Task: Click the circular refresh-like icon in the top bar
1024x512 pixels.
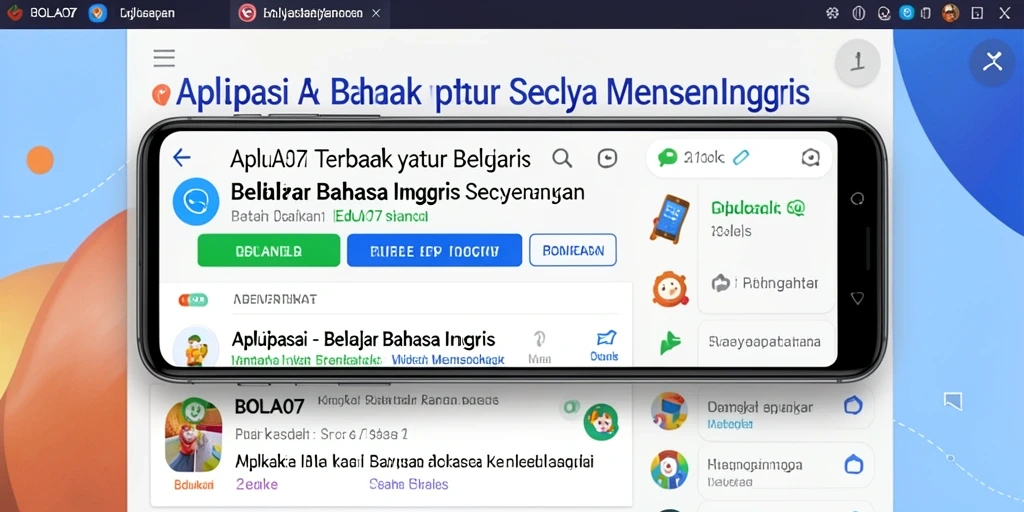Action: [884, 13]
